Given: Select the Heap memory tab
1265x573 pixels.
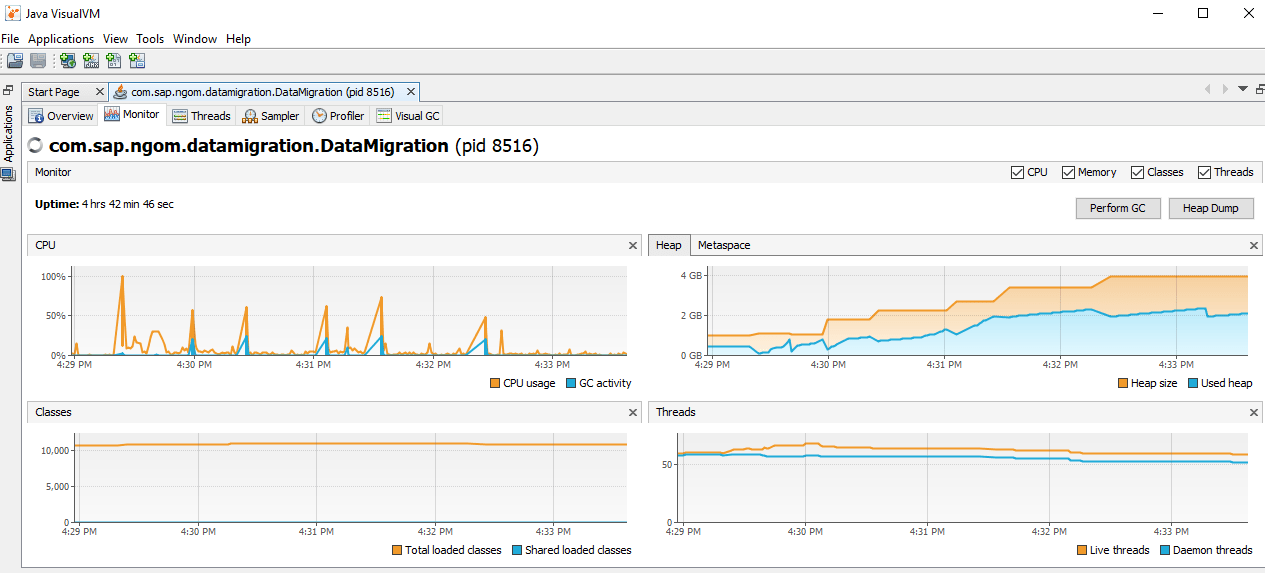Looking at the screenshot, I should (x=669, y=245).
